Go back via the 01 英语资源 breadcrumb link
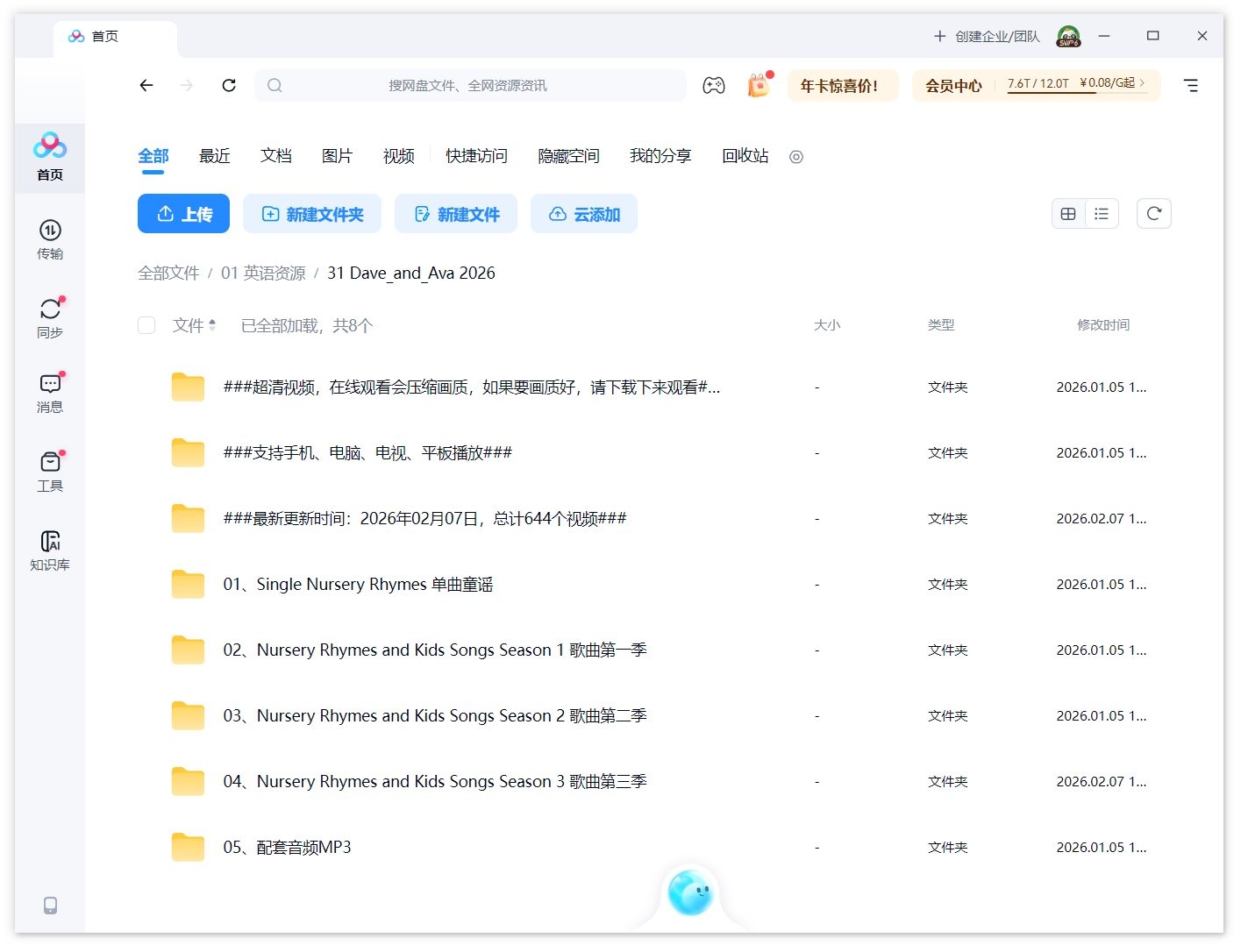This screenshot has width=1241, height=952. click(x=265, y=273)
